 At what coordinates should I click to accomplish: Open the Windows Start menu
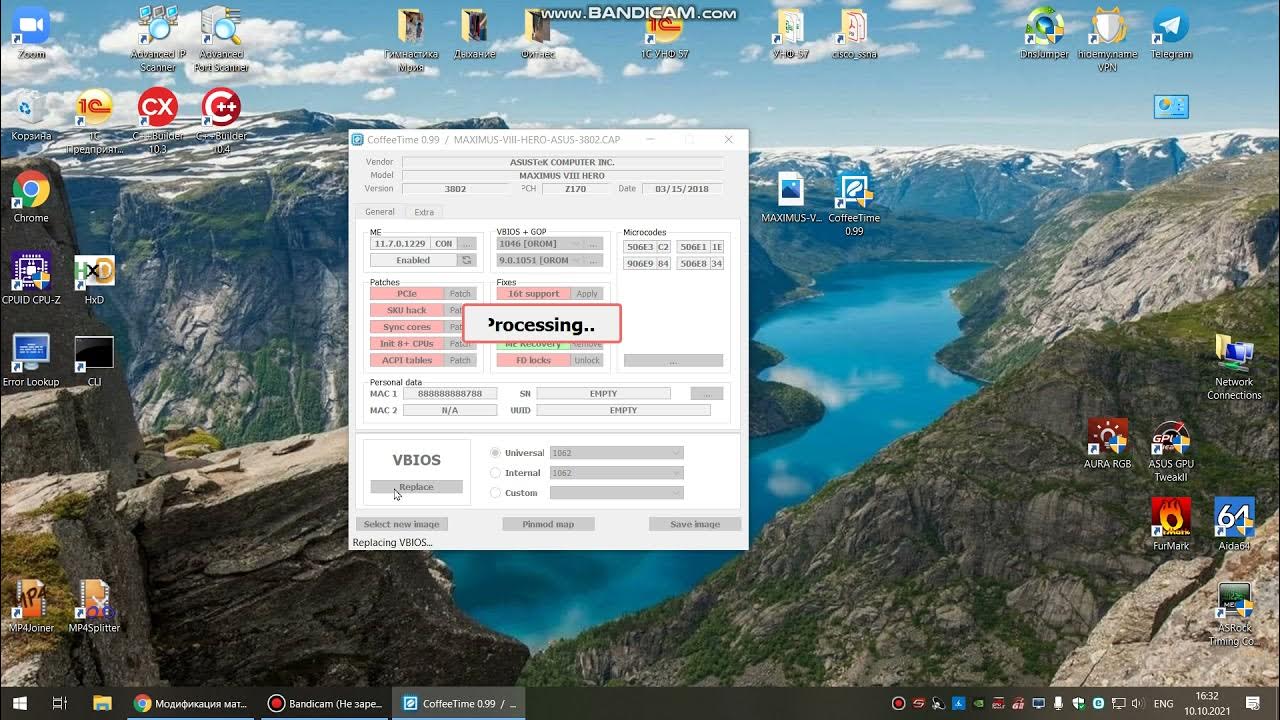tap(19, 703)
